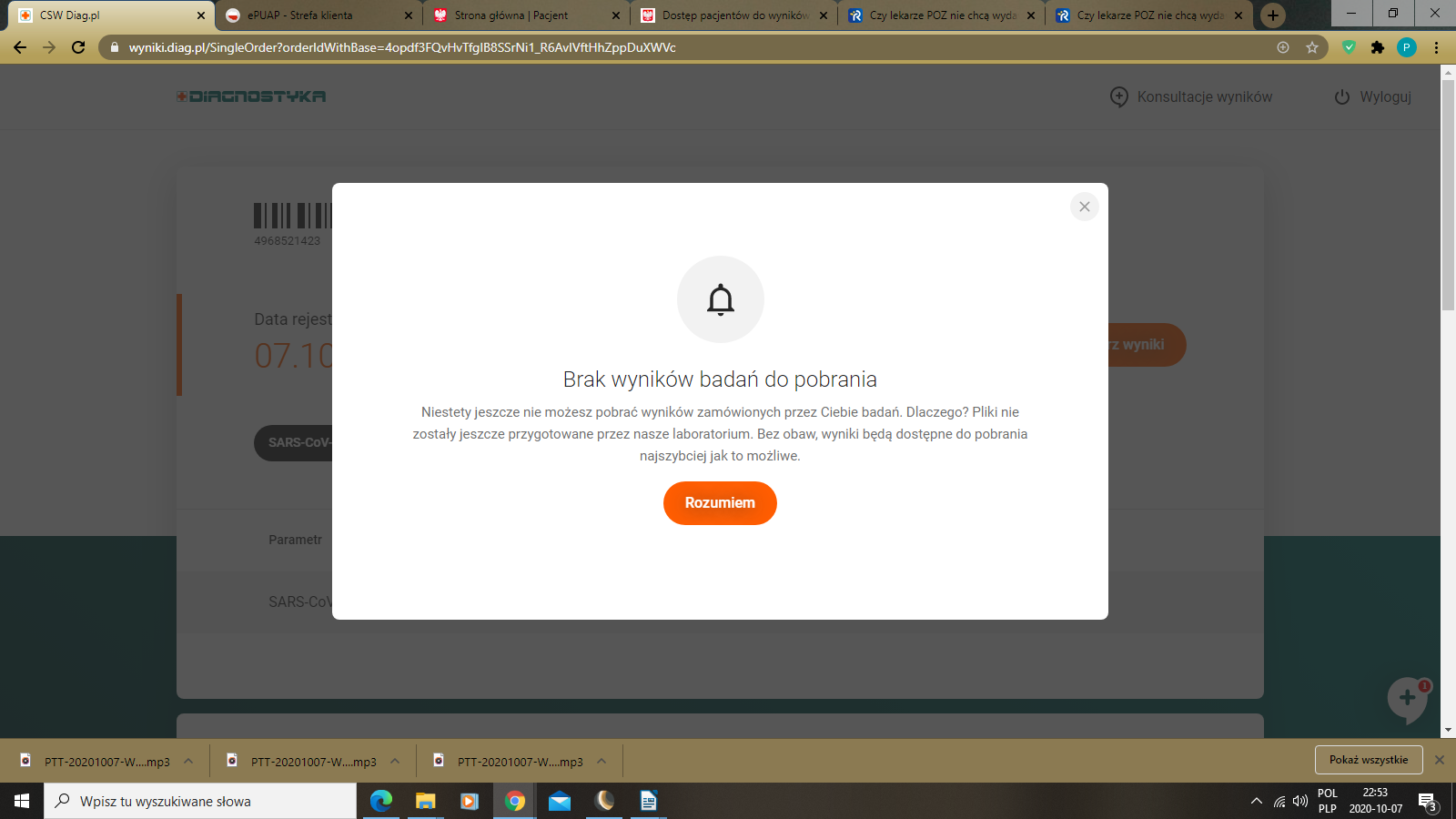
Task: Open Microsoft Edge from the taskbar
Action: pyautogui.click(x=380, y=801)
